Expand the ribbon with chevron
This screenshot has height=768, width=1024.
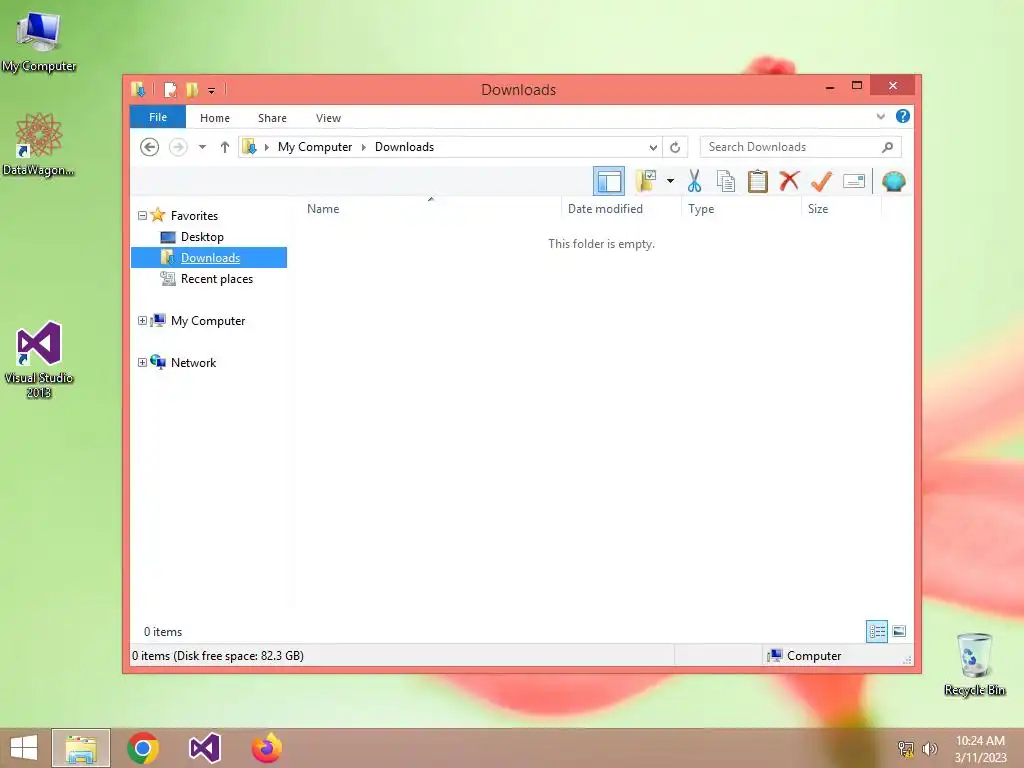[x=880, y=116]
